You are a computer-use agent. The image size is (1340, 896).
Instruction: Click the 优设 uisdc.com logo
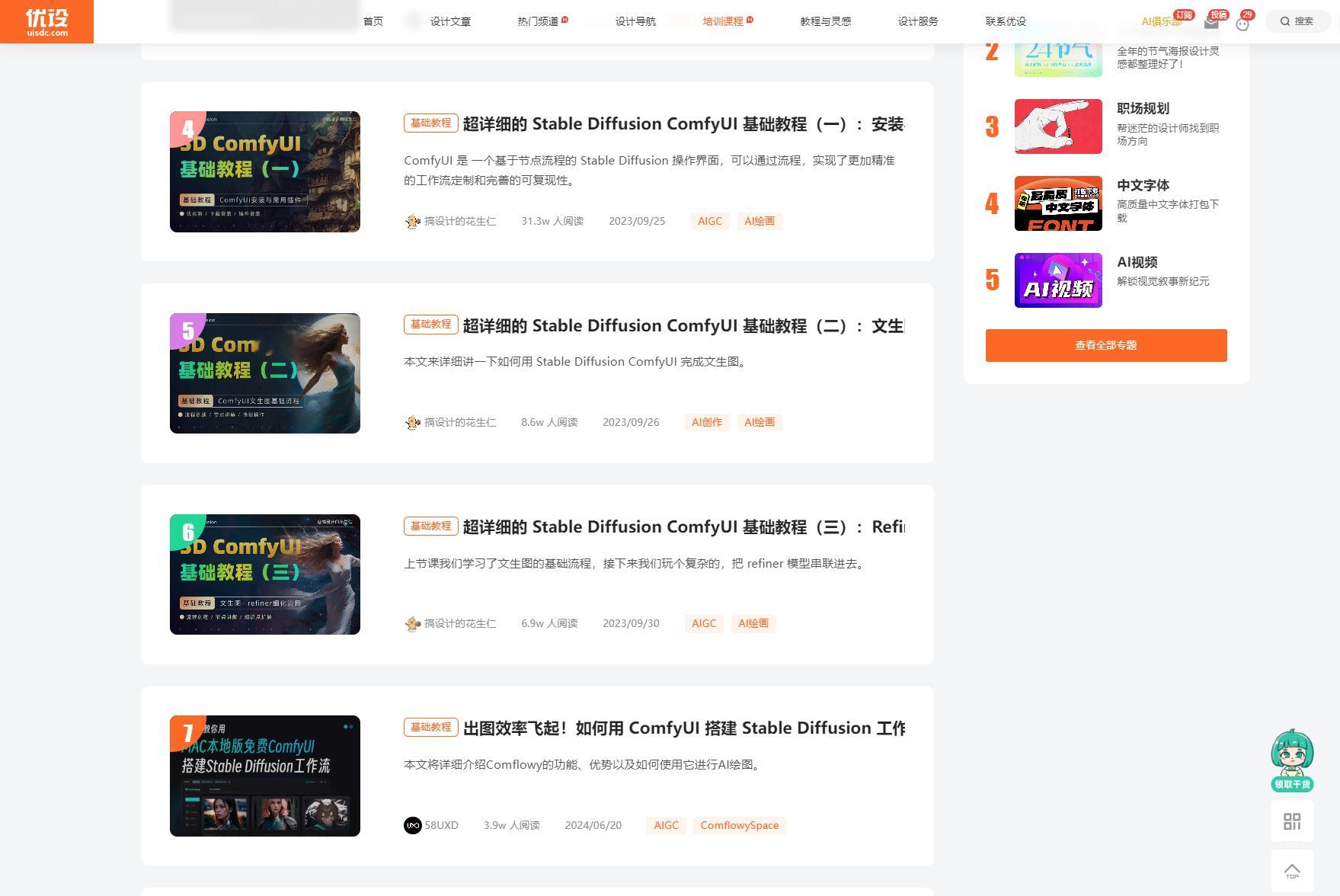(x=46, y=21)
